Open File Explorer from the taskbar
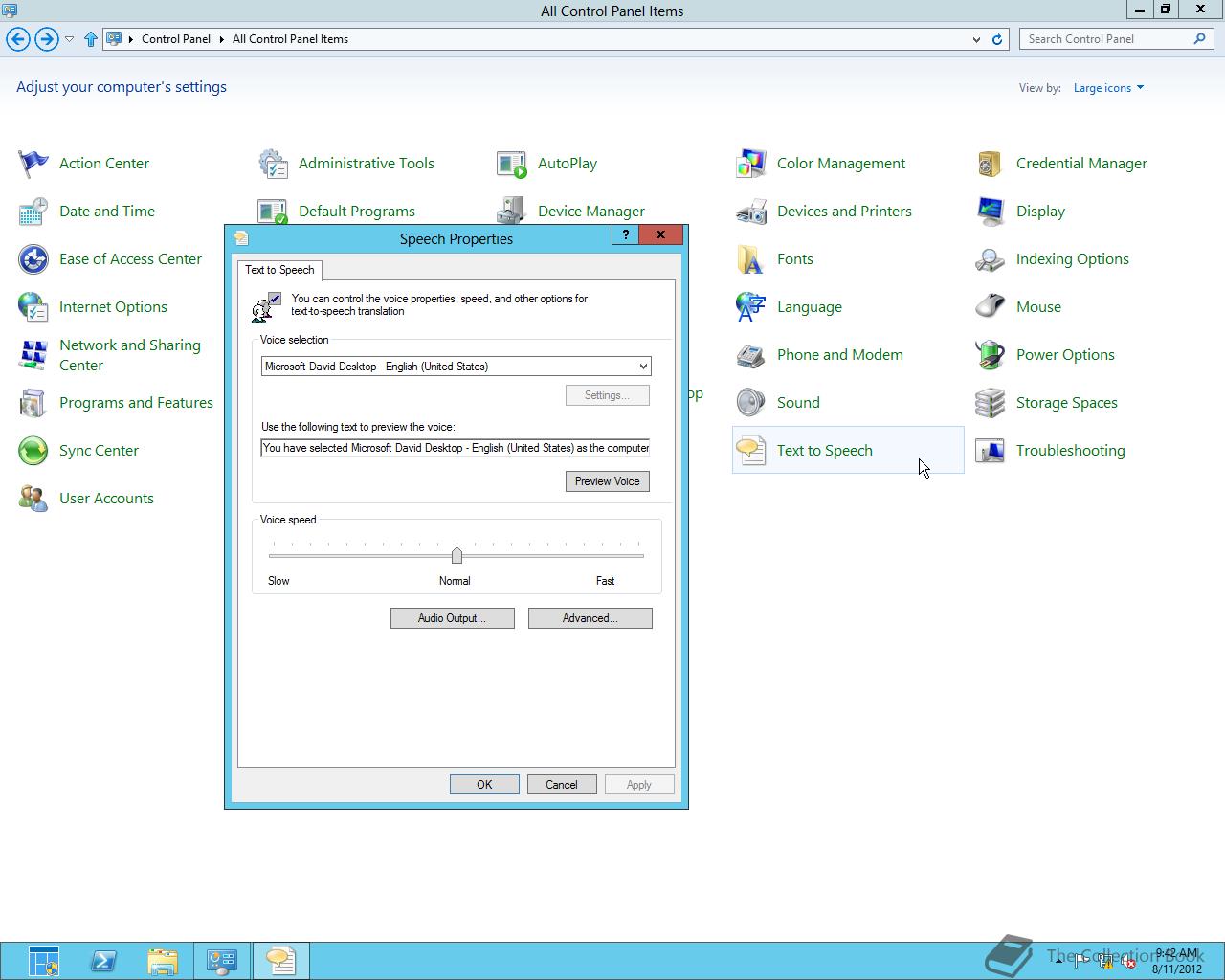Screen dimensions: 1225x980 click(x=163, y=961)
